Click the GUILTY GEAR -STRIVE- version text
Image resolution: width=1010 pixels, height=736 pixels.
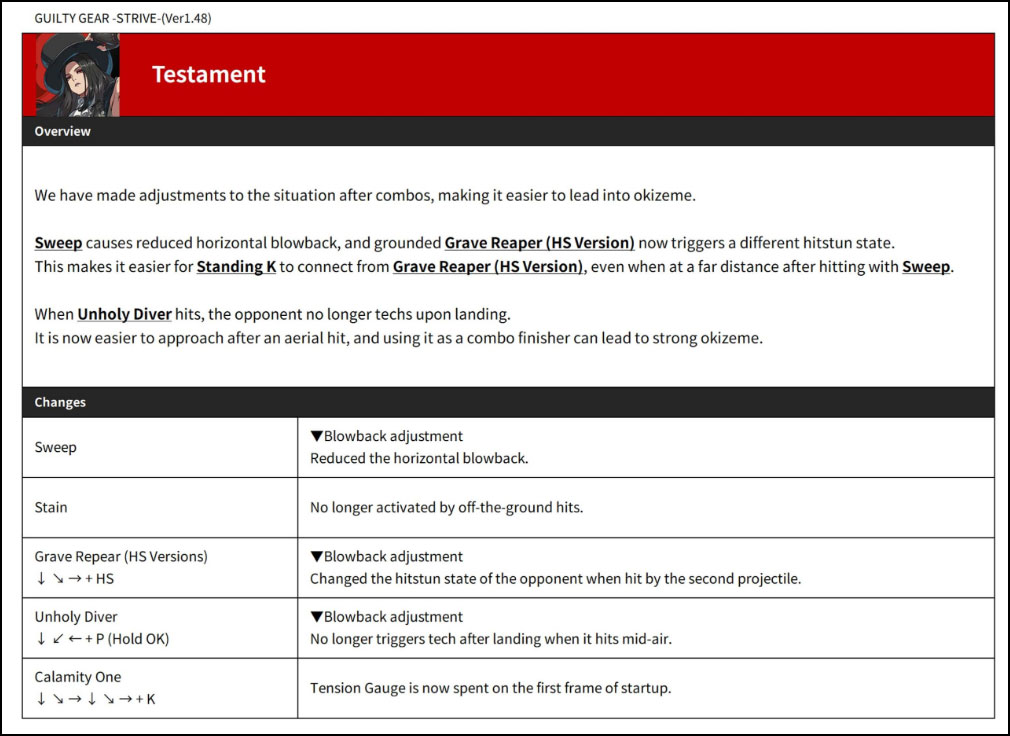pyautogui.click(x=123, y=18)
